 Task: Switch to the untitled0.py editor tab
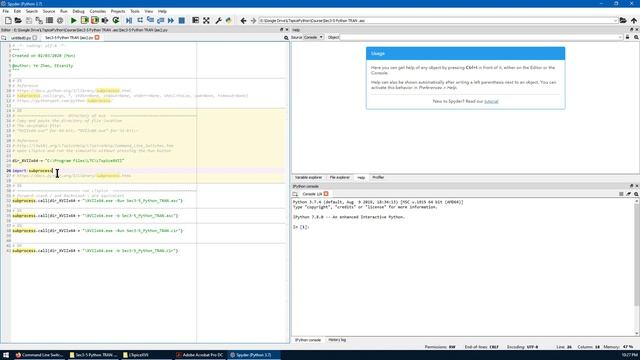pyautogui.click(x=20, y=38)
